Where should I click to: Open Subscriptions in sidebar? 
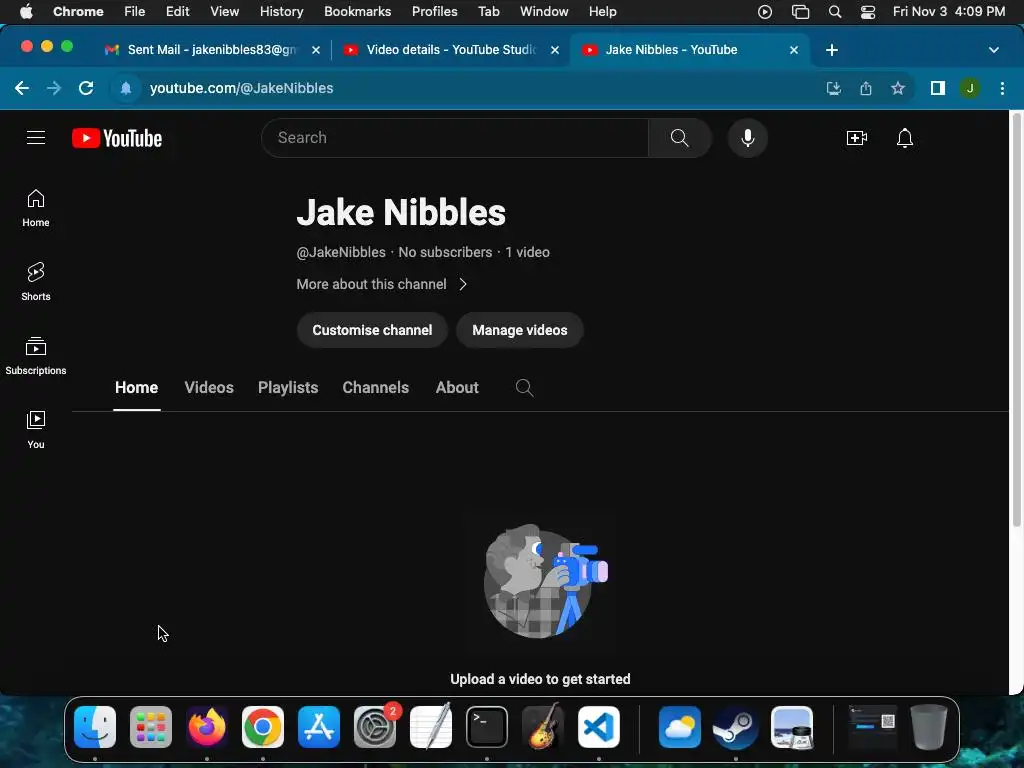(x=36, y=356)
